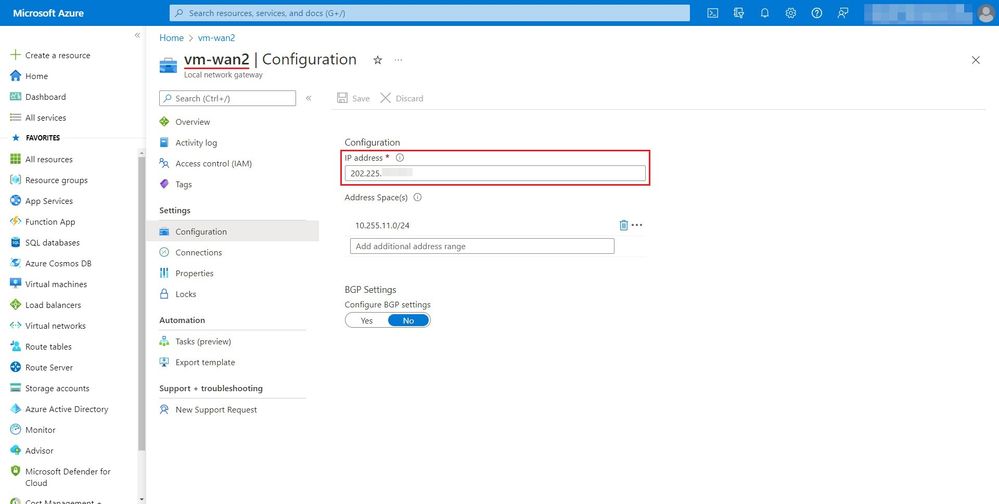Delete the 10.255.11.0/24 address space

click(623, 225)
